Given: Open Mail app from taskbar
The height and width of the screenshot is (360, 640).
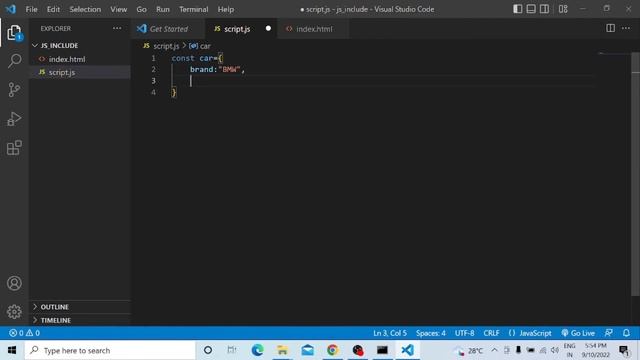Looking at the screenshot, I should (308, 350).
